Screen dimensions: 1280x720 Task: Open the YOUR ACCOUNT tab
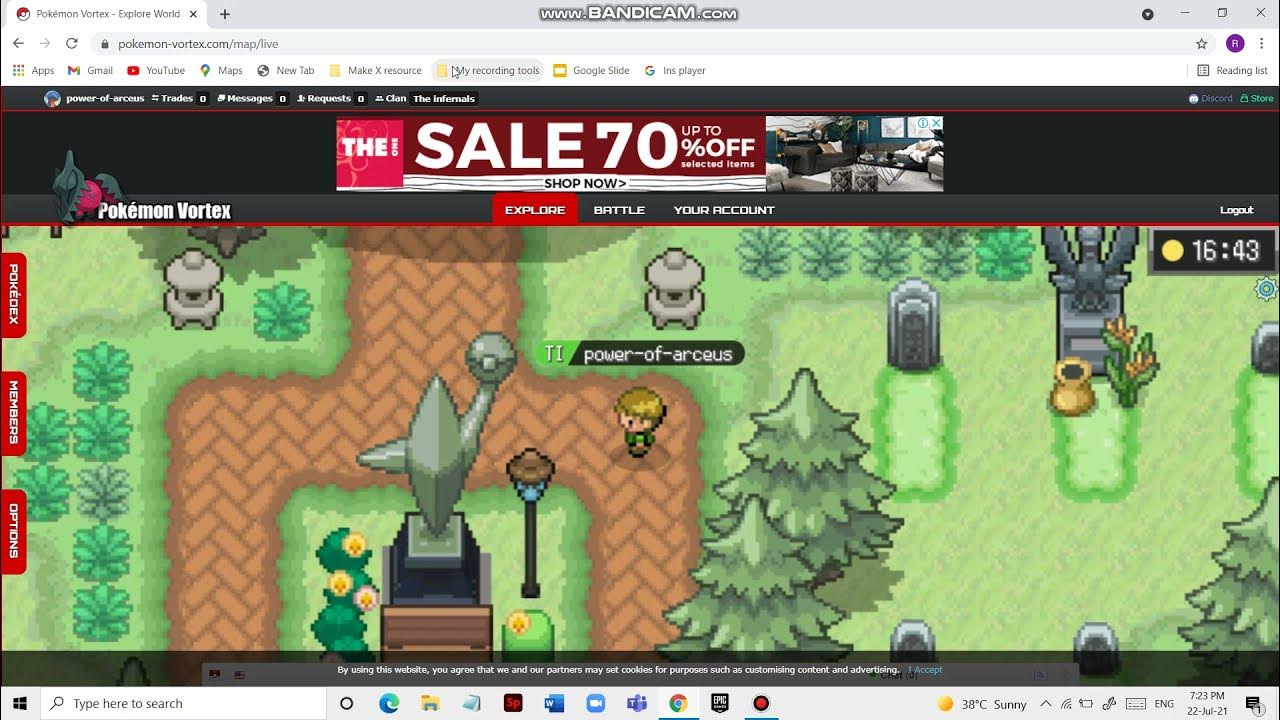click(724, 210)
